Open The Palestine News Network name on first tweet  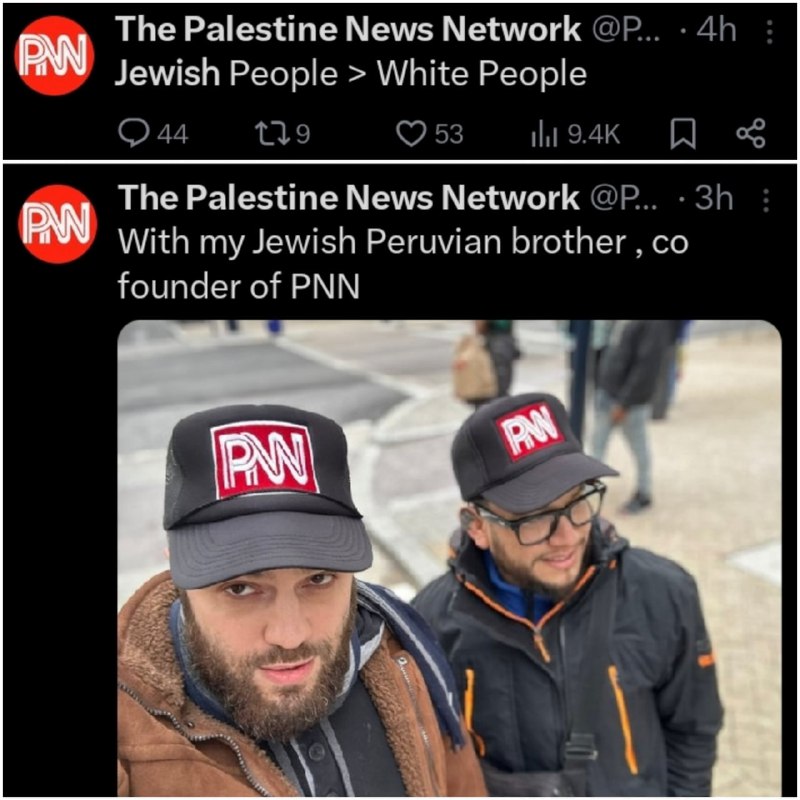(348, 29)
